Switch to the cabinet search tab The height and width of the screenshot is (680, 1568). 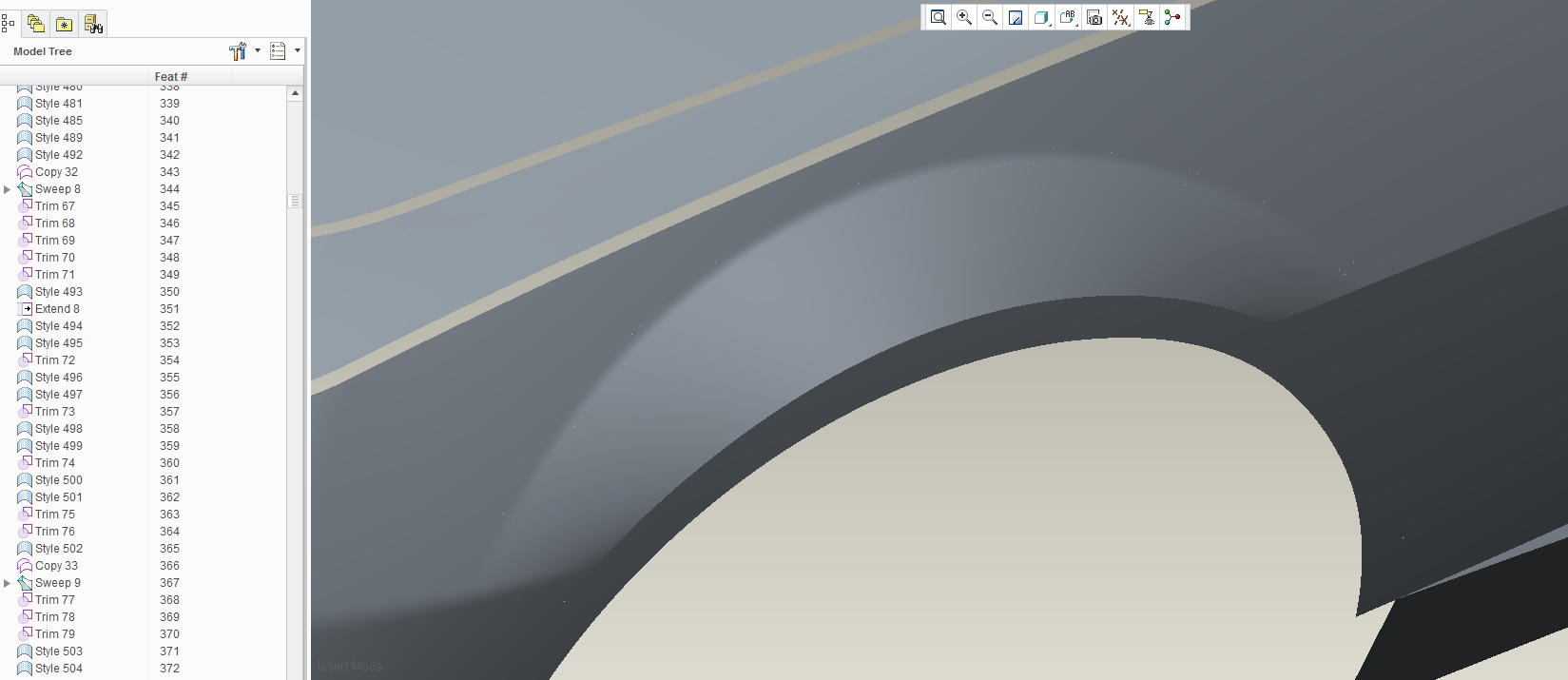(x=92, y=24)
